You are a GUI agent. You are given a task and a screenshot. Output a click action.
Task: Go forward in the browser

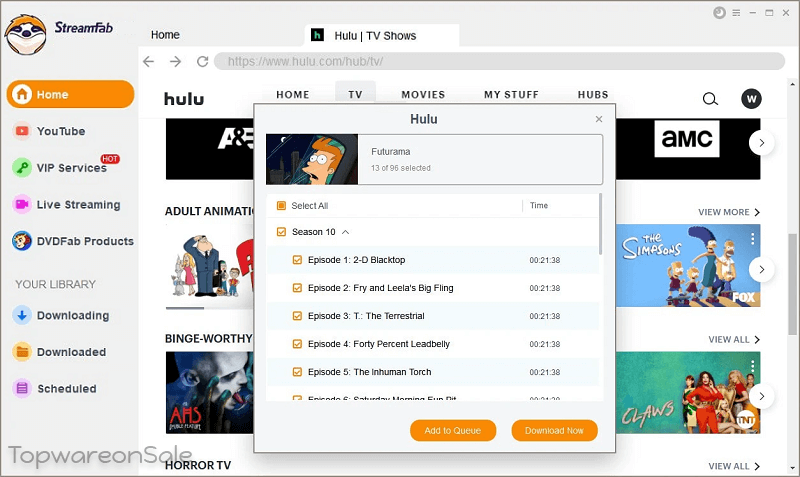(176, 62)
